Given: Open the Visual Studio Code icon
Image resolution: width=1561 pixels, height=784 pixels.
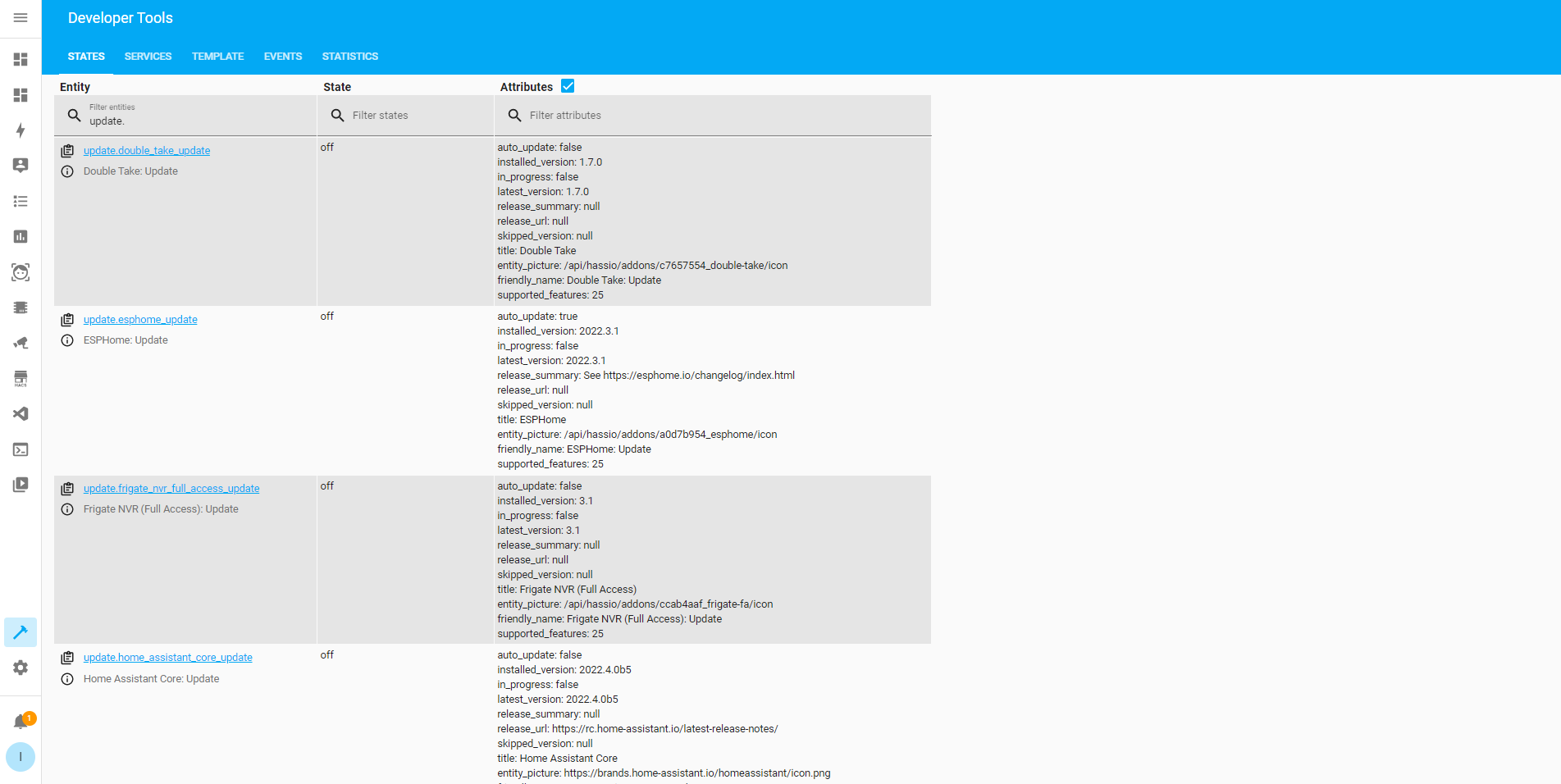Looking at the screenshot, I should [x=21, y=414].
